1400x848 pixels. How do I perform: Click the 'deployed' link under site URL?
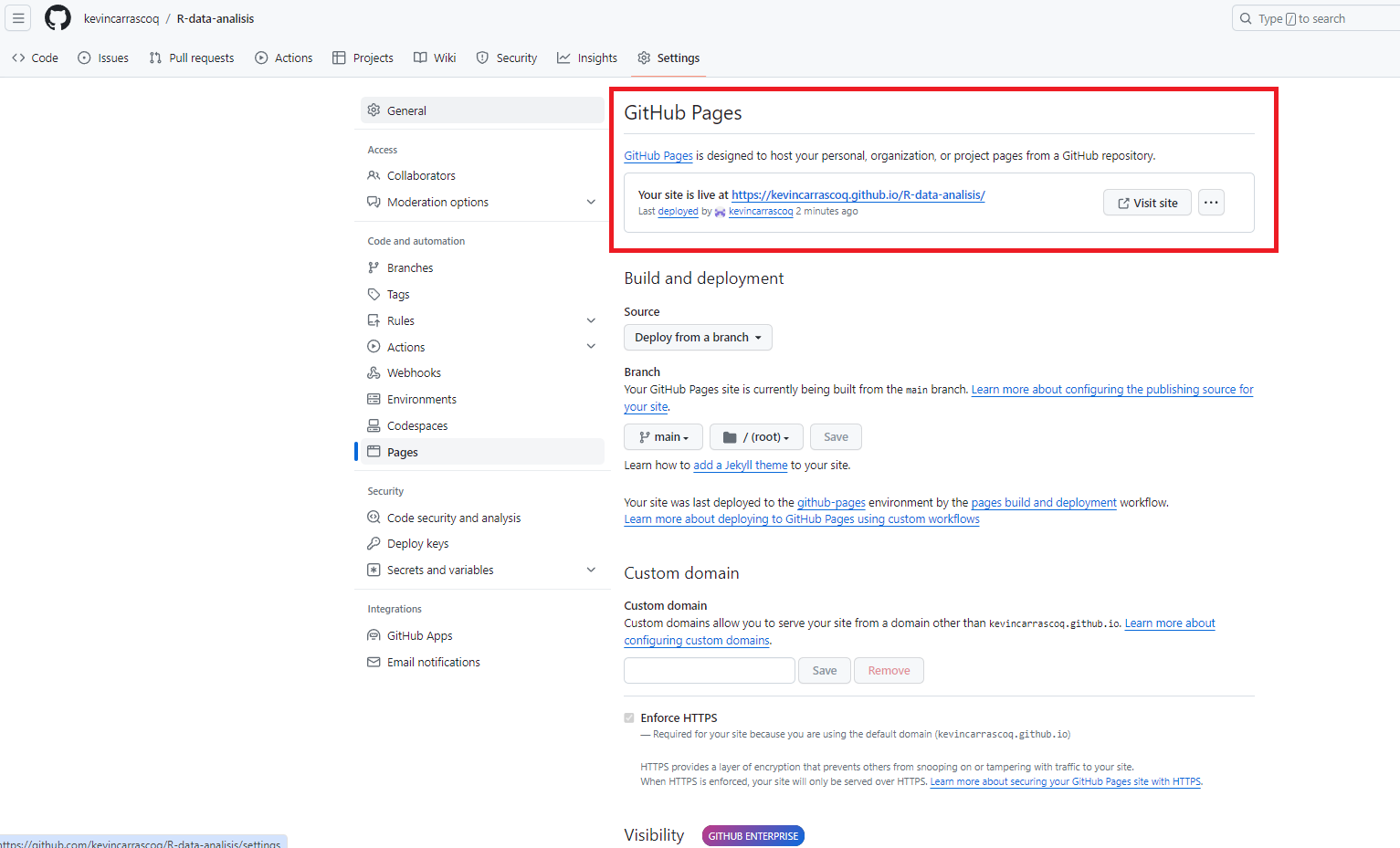point(679,211)
